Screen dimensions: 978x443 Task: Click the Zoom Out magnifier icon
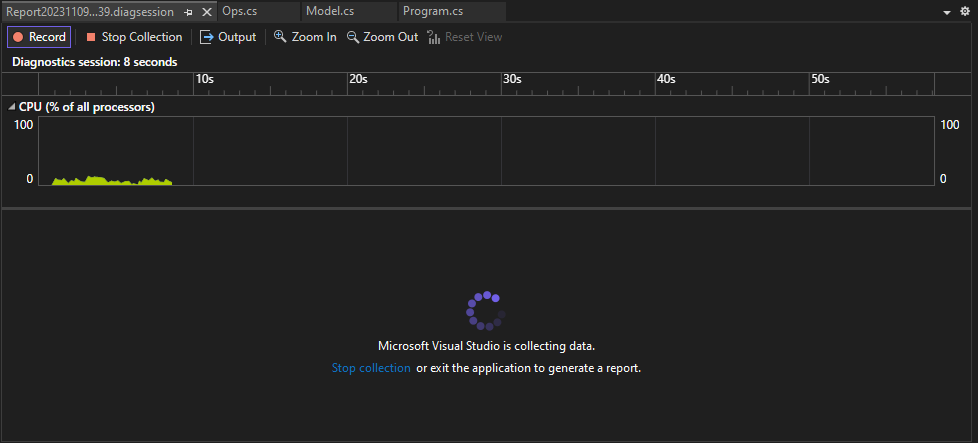coord(353,37)
